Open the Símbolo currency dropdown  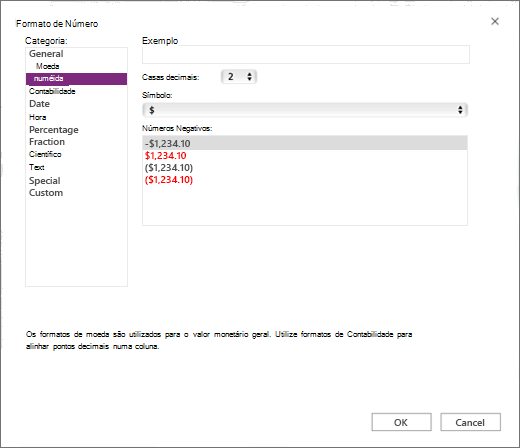tap(305, 110)
